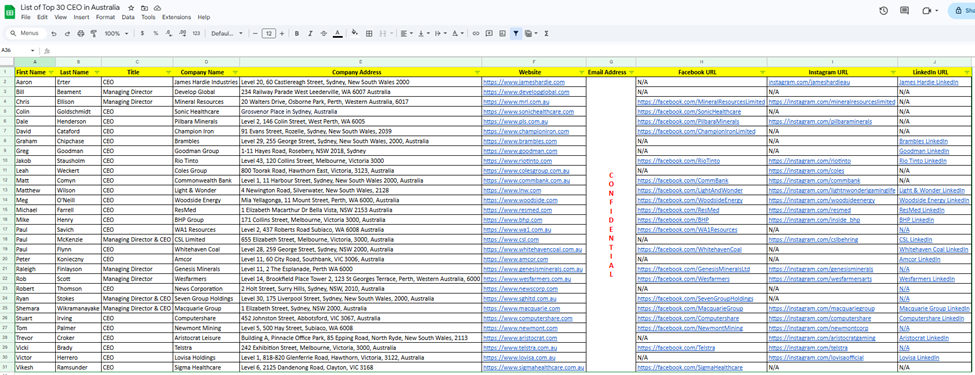
Task: Redo the last action
Action: [67, 33]
